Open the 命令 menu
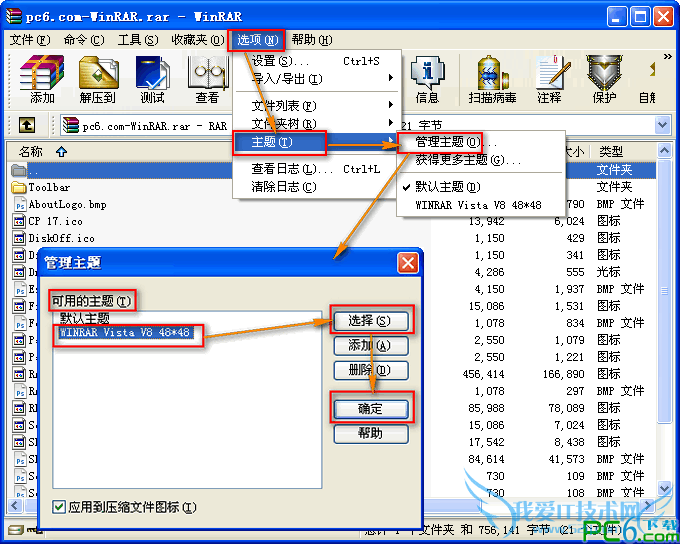Image resolution: width=680 pixels, height=544 pixels. [84, 40]
